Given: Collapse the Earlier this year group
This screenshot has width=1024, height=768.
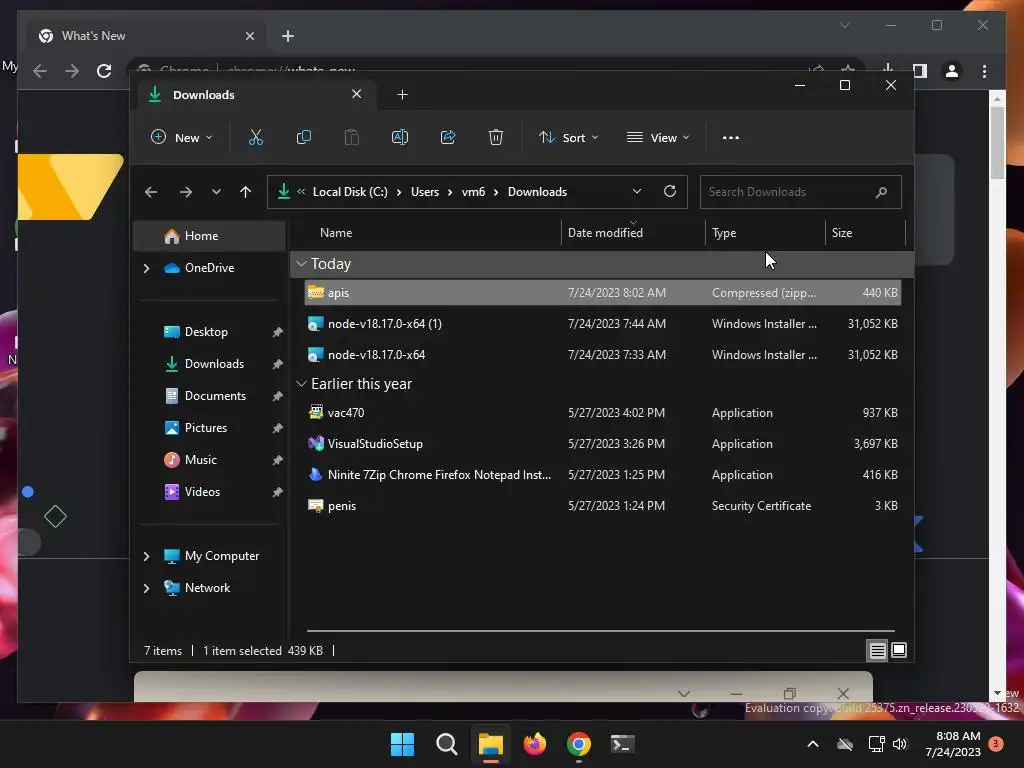Looking at the screenshot, I should point(301,384).
